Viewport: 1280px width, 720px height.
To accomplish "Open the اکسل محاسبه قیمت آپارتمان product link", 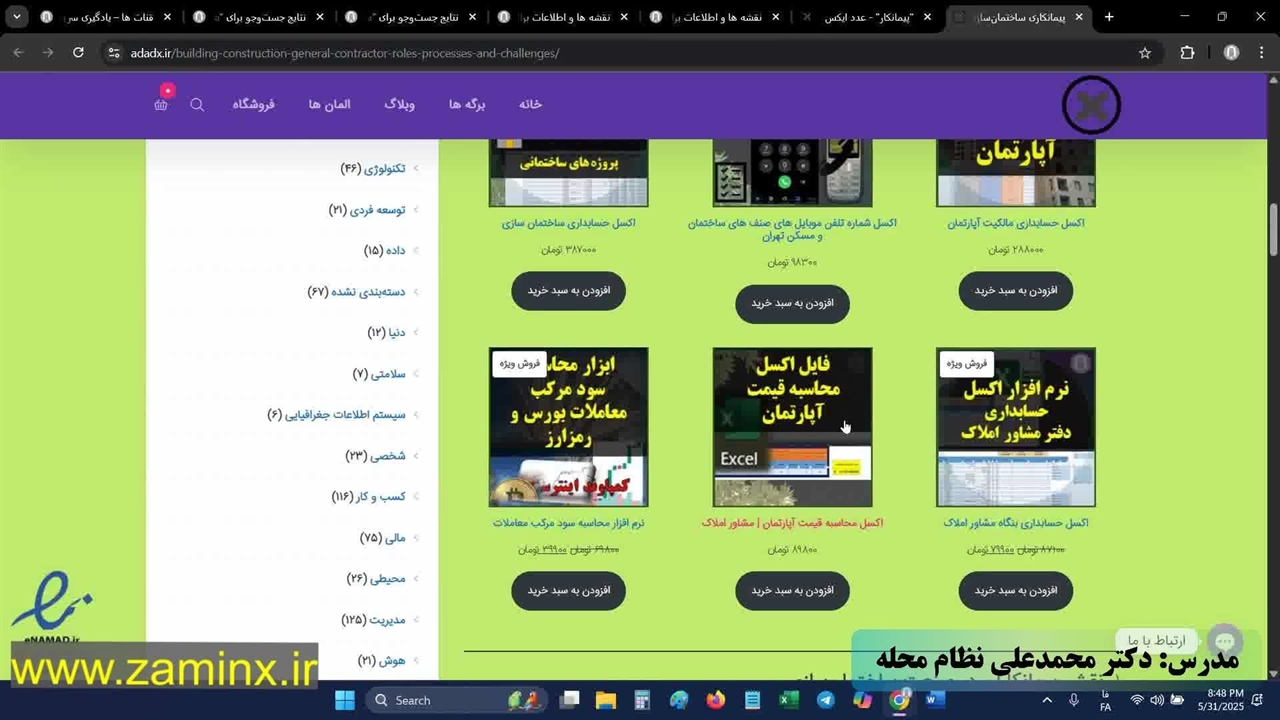I will [x=792, y=523].
